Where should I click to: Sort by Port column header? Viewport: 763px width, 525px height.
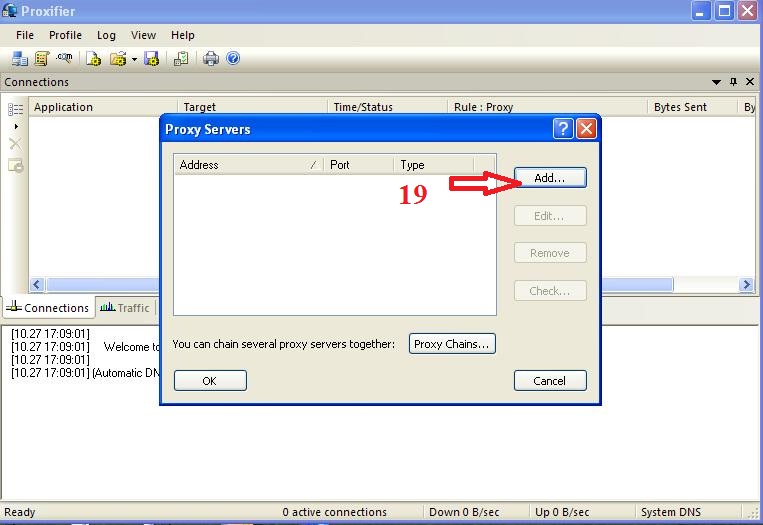(x=359, y=165)
